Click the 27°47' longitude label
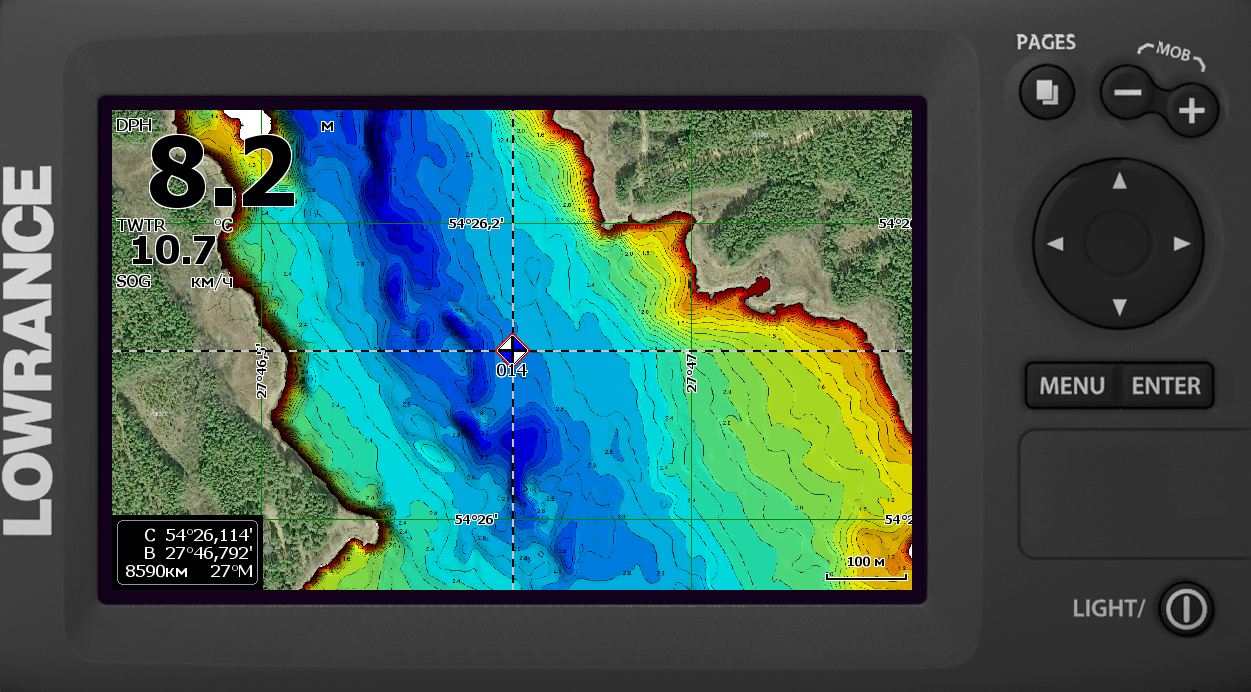Image resolution: width=1251 pixels, height=692 pixels. coord(691,371)
